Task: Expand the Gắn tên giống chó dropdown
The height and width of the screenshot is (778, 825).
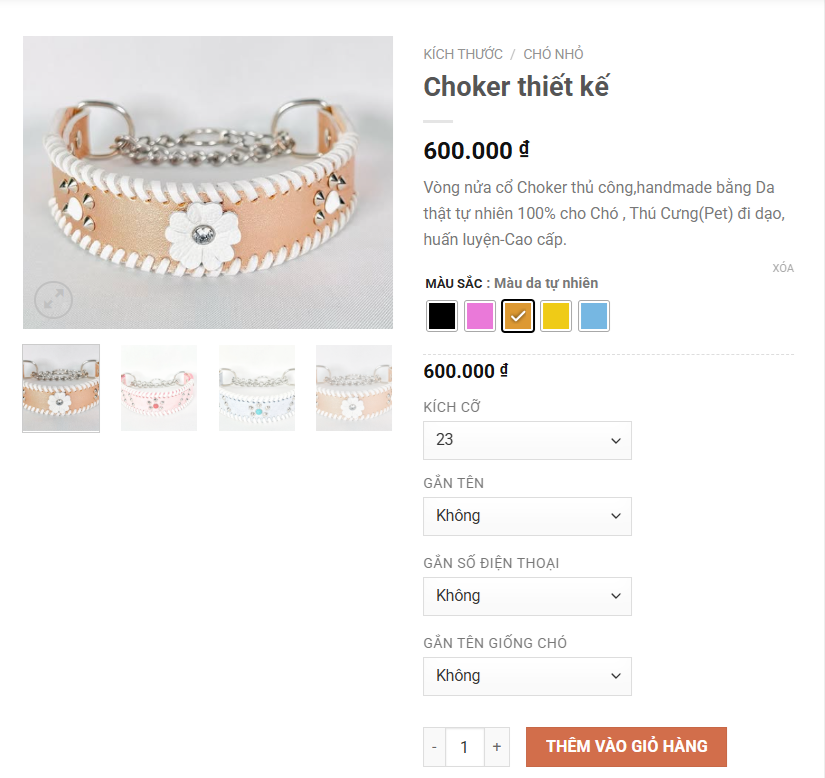Action: pos(527,676)
